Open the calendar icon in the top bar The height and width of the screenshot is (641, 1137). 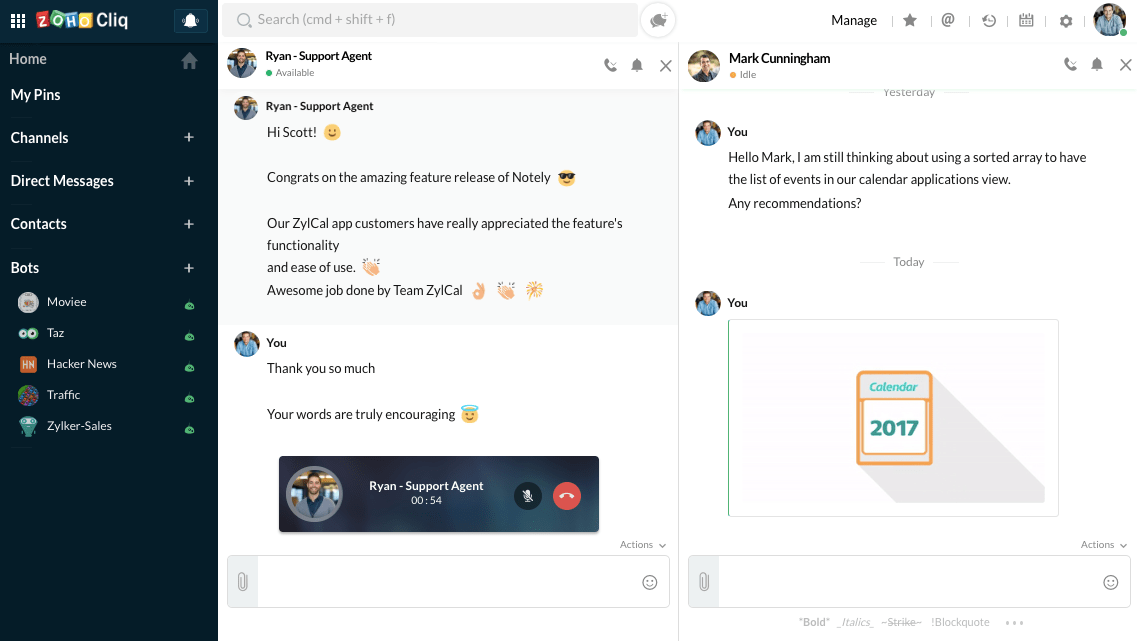pyautogui.click(x=1026, y=20)
